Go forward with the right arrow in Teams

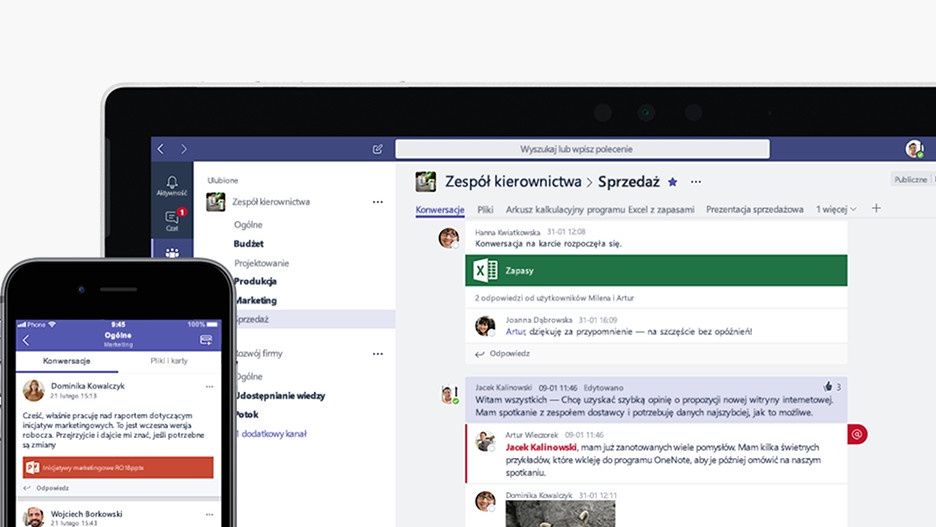(x=184, y=149)
